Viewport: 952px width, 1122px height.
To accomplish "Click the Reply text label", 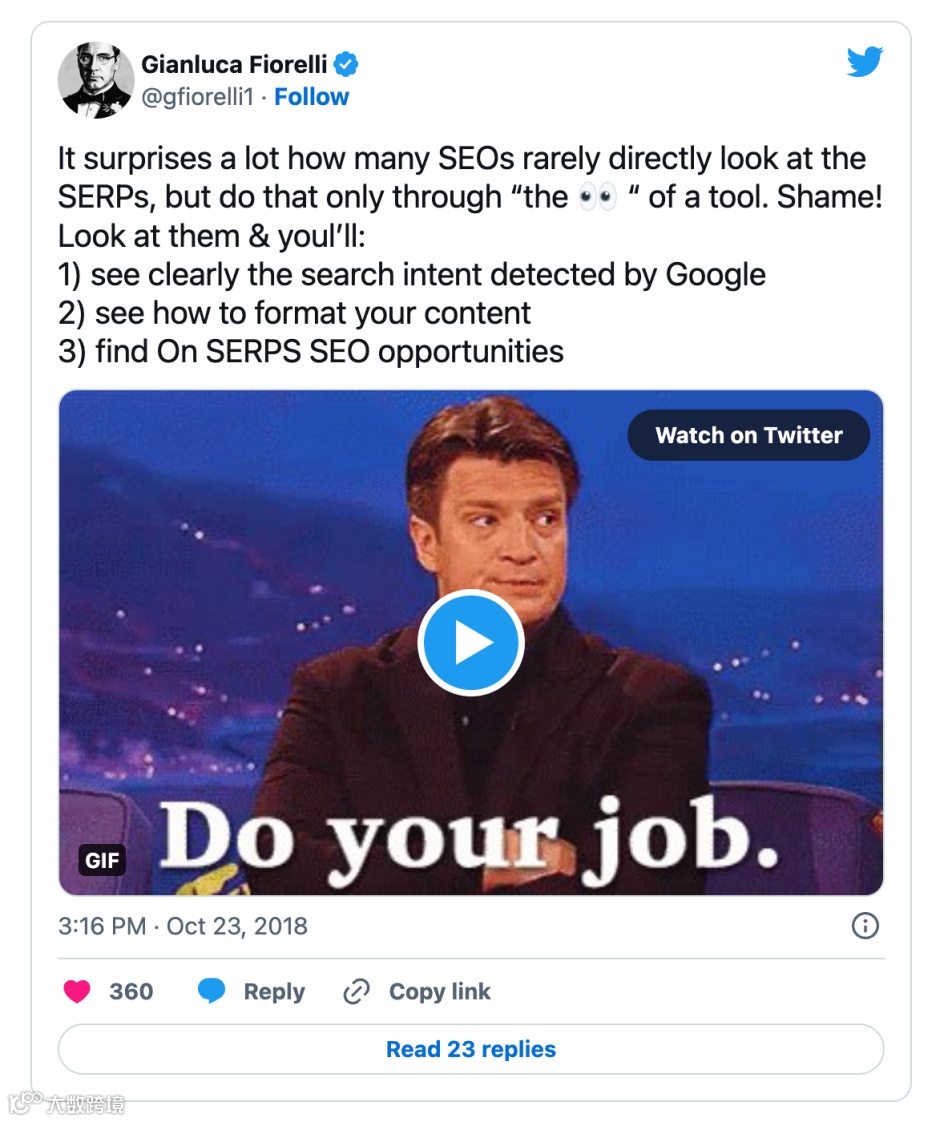I will (274, 991).
